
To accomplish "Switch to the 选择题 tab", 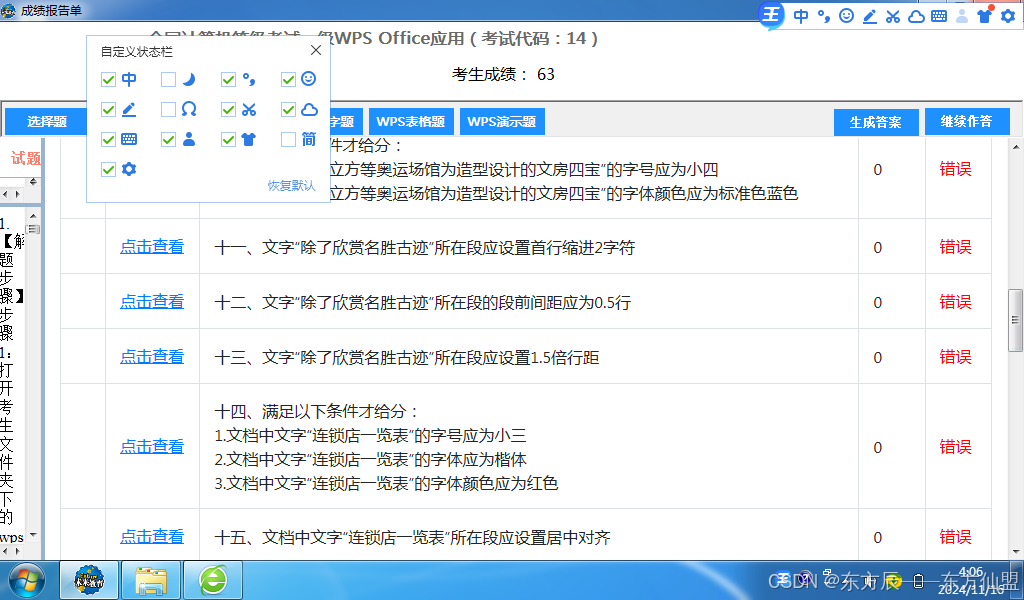I will 47,121.
